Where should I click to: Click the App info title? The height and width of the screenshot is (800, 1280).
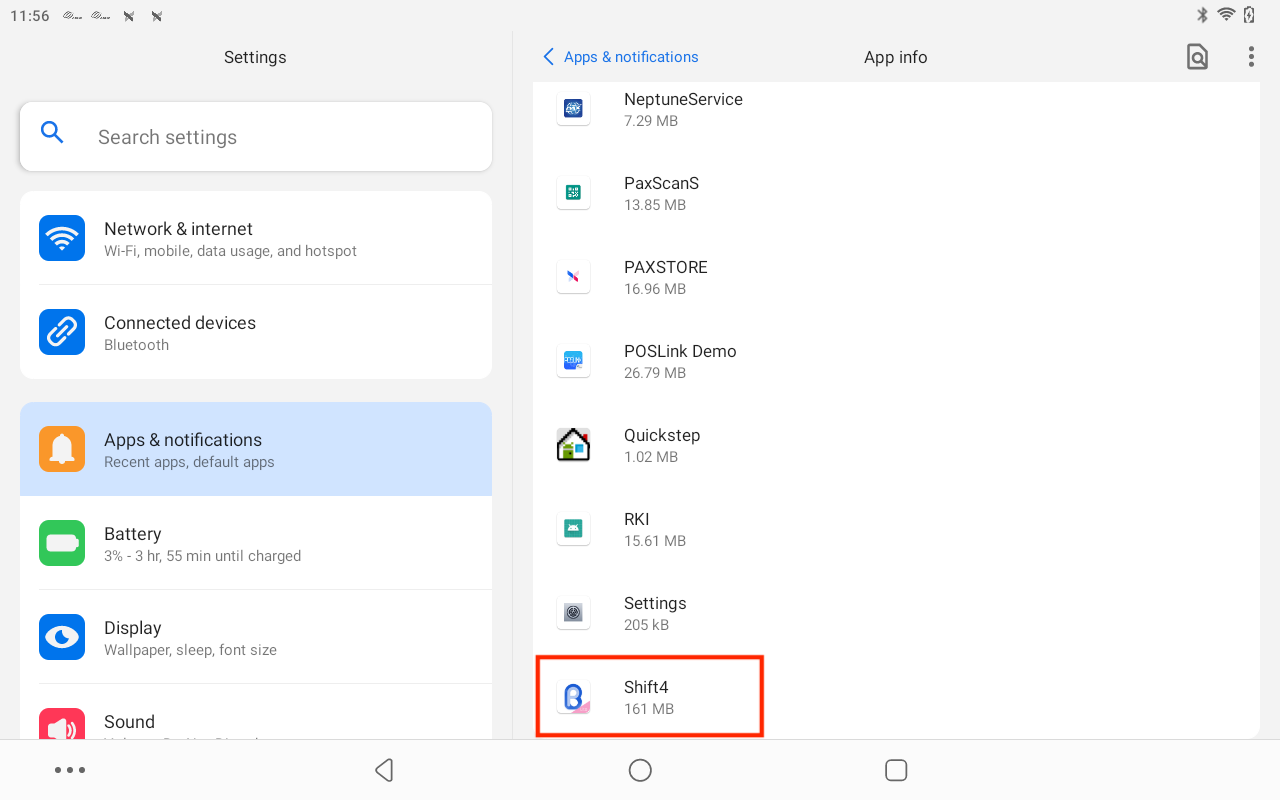coord(896,57)
